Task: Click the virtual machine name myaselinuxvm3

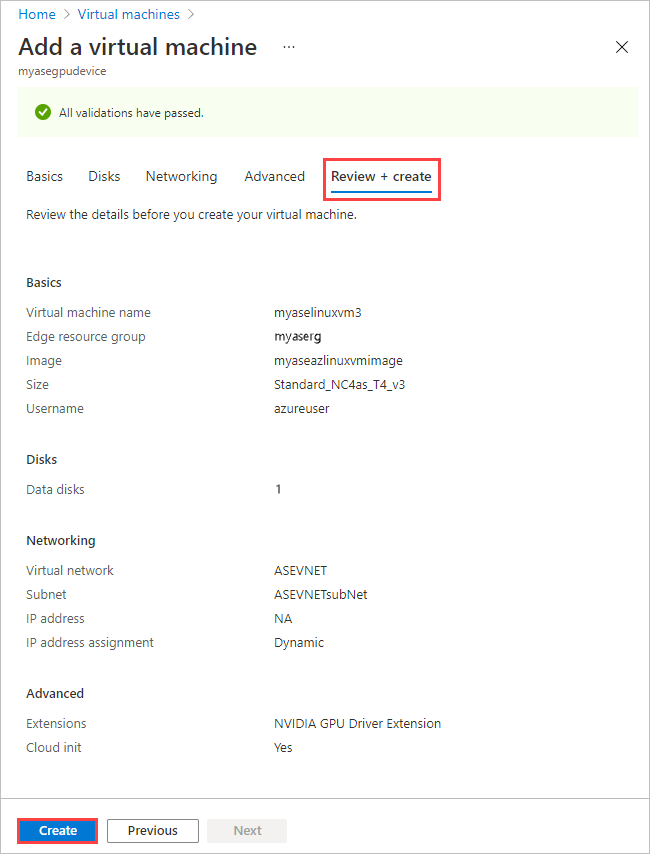Action: click(x=317, y=312)
